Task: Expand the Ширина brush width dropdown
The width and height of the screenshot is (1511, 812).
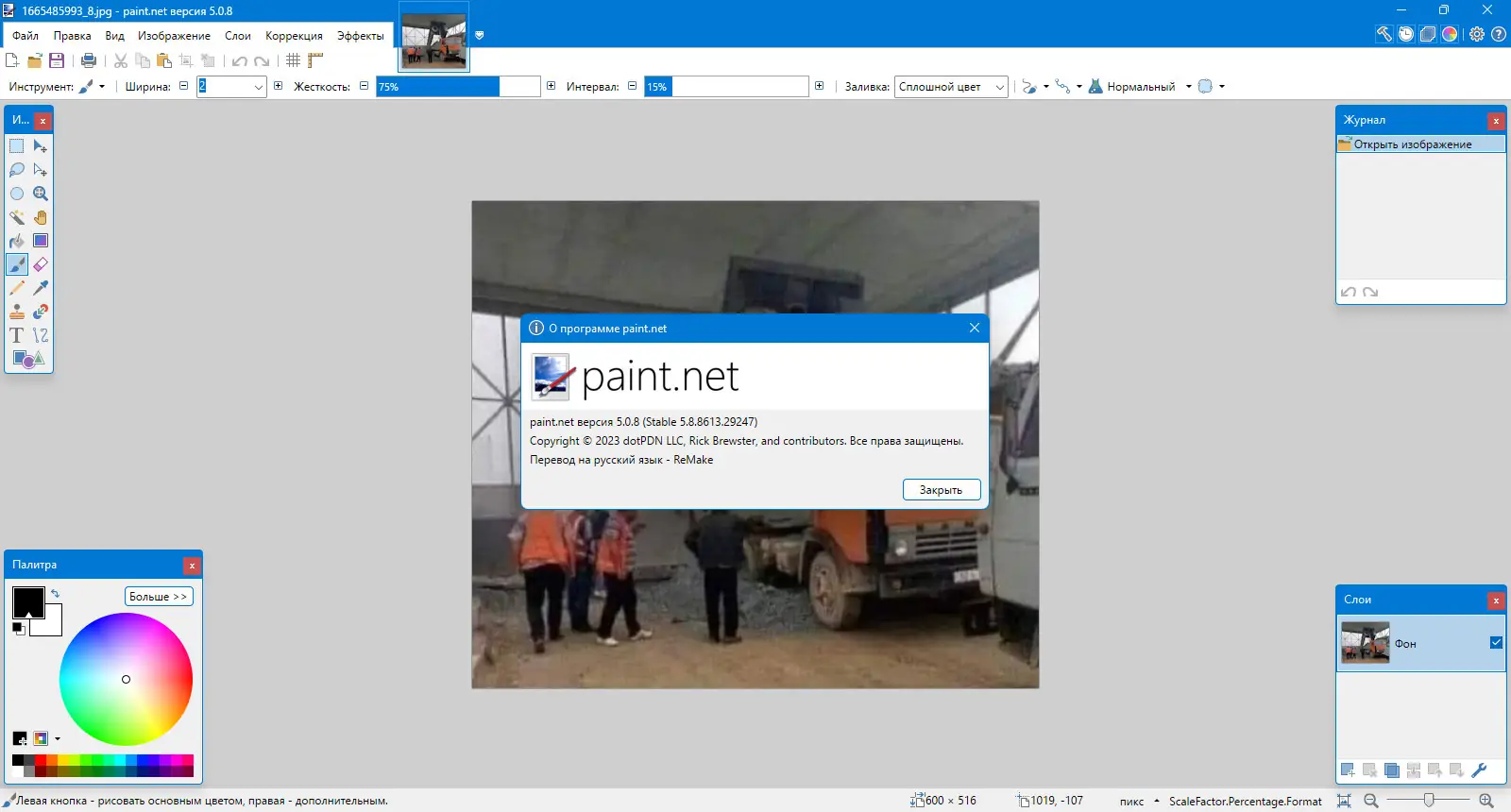Action: tap(259, 87)
